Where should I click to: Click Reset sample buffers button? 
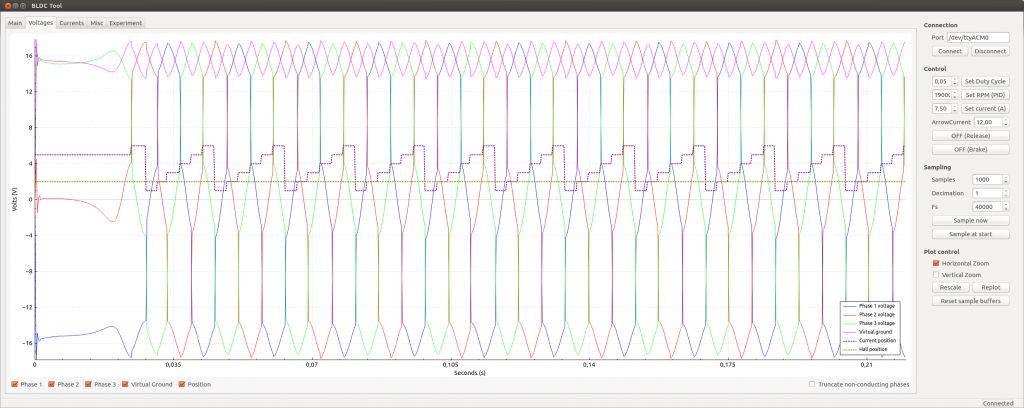pos(970,301)
